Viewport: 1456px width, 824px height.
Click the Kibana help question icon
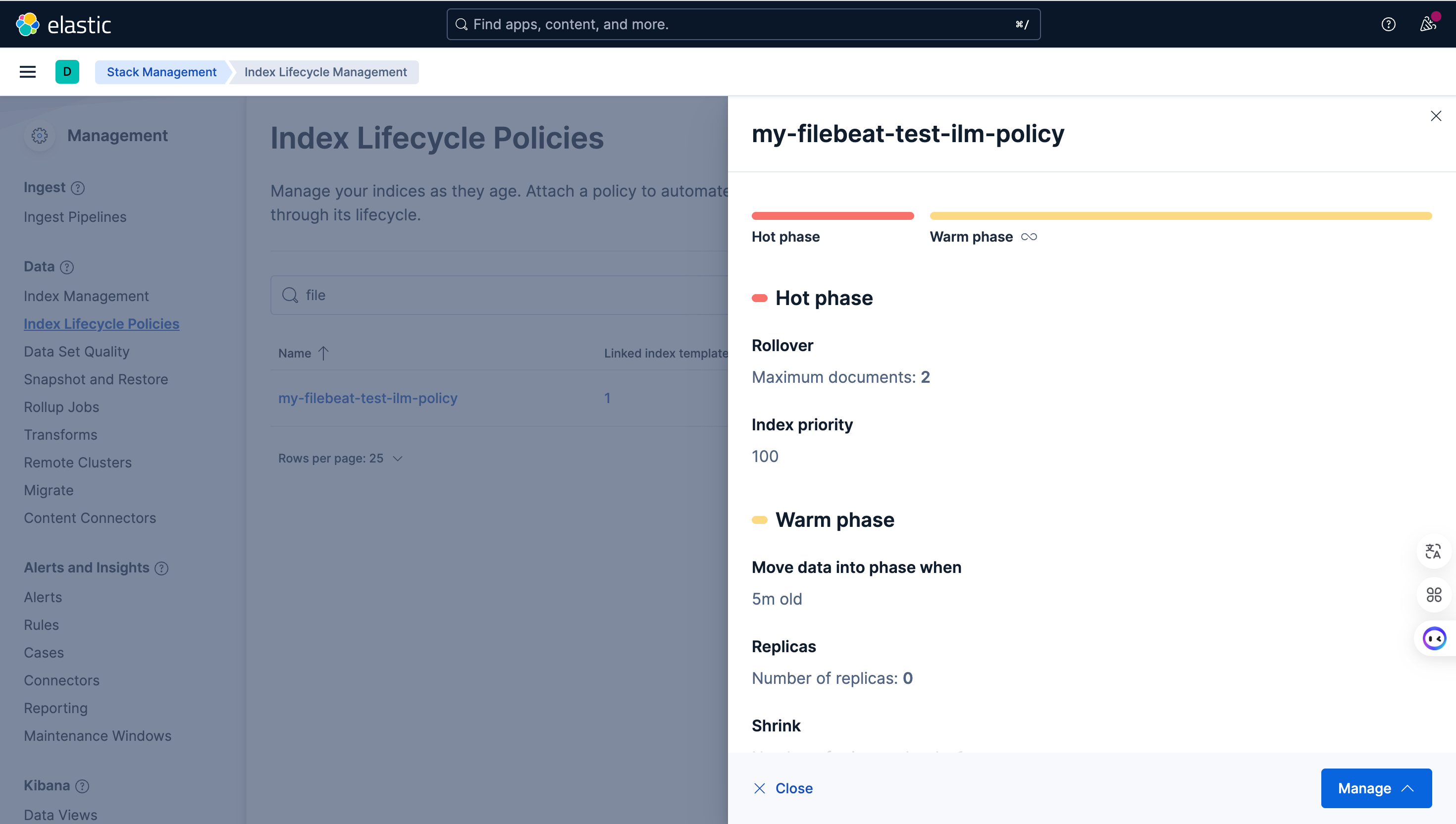click(x=83, y=786)
